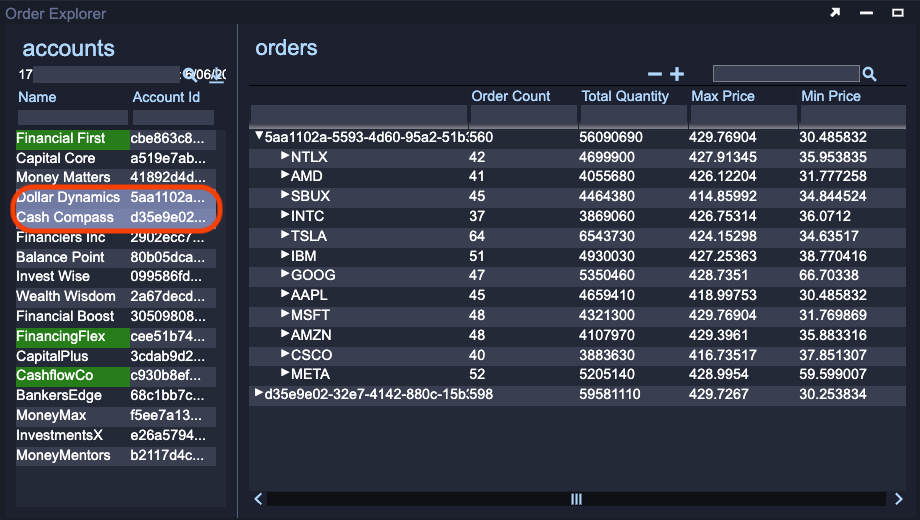Click the accounts download icon

216,75
